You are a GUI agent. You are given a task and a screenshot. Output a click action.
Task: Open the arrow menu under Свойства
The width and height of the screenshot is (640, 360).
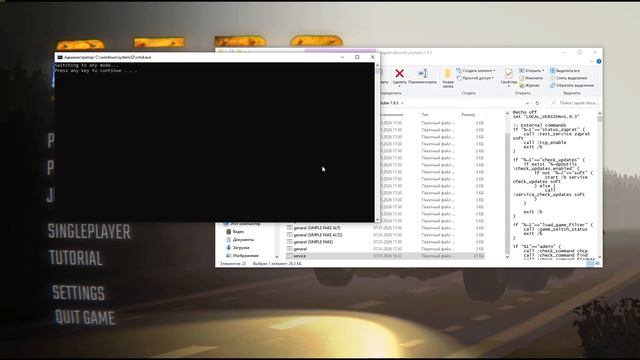tap(509, 87)
